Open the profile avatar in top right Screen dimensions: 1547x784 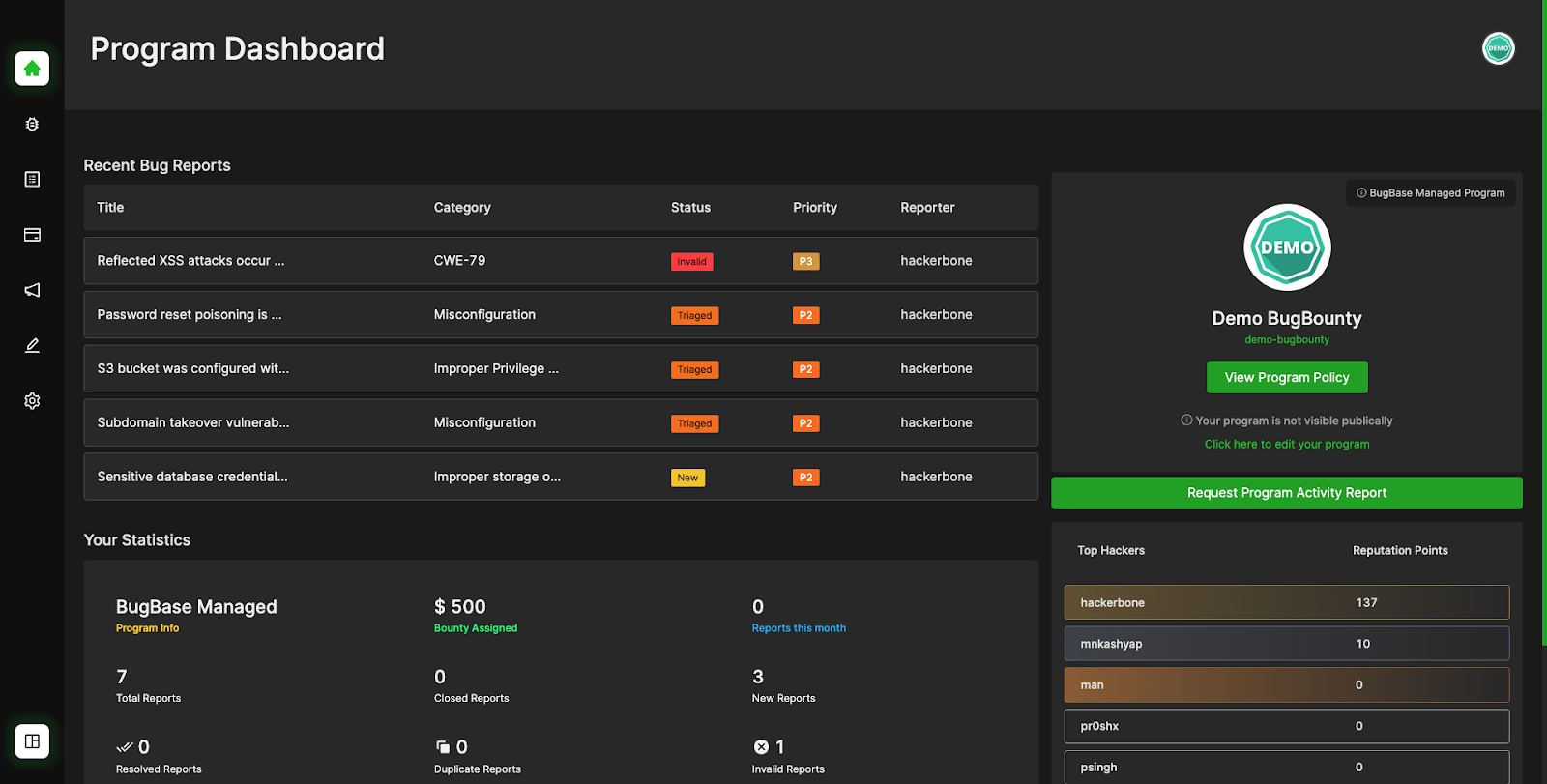click(1498, 48)
